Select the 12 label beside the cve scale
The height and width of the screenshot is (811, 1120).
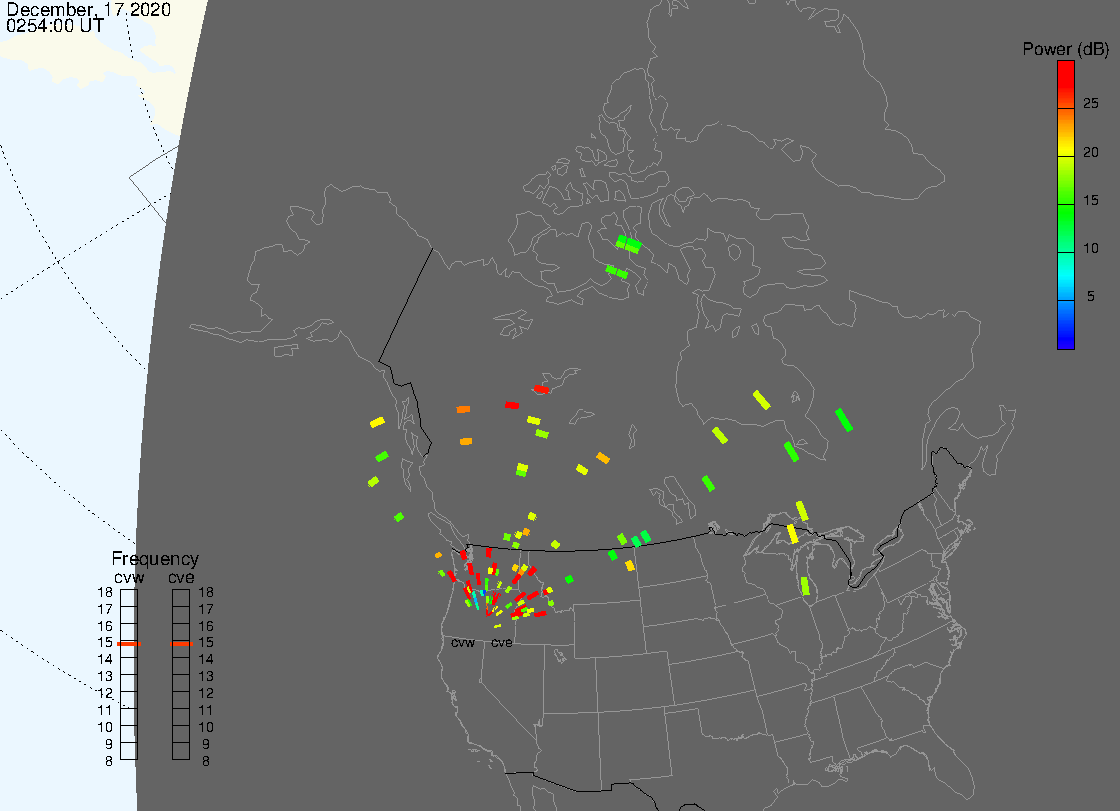pyautogui.click(x=206, y=693)
